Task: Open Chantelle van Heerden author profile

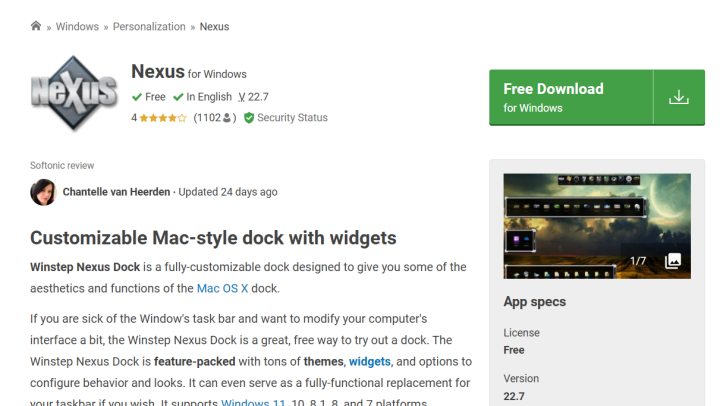Action: (116, 192)
